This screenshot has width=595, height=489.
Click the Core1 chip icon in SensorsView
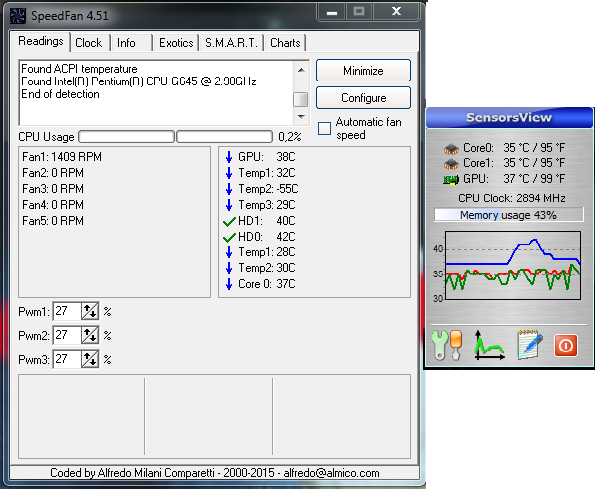[x=451, y=164]
